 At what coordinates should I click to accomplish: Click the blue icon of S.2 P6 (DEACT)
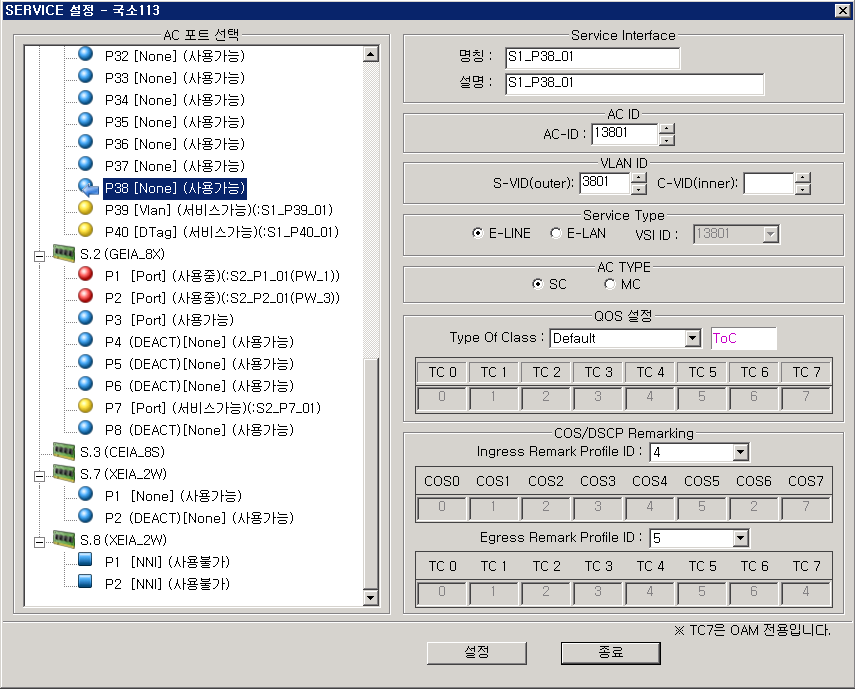[86, 384]
